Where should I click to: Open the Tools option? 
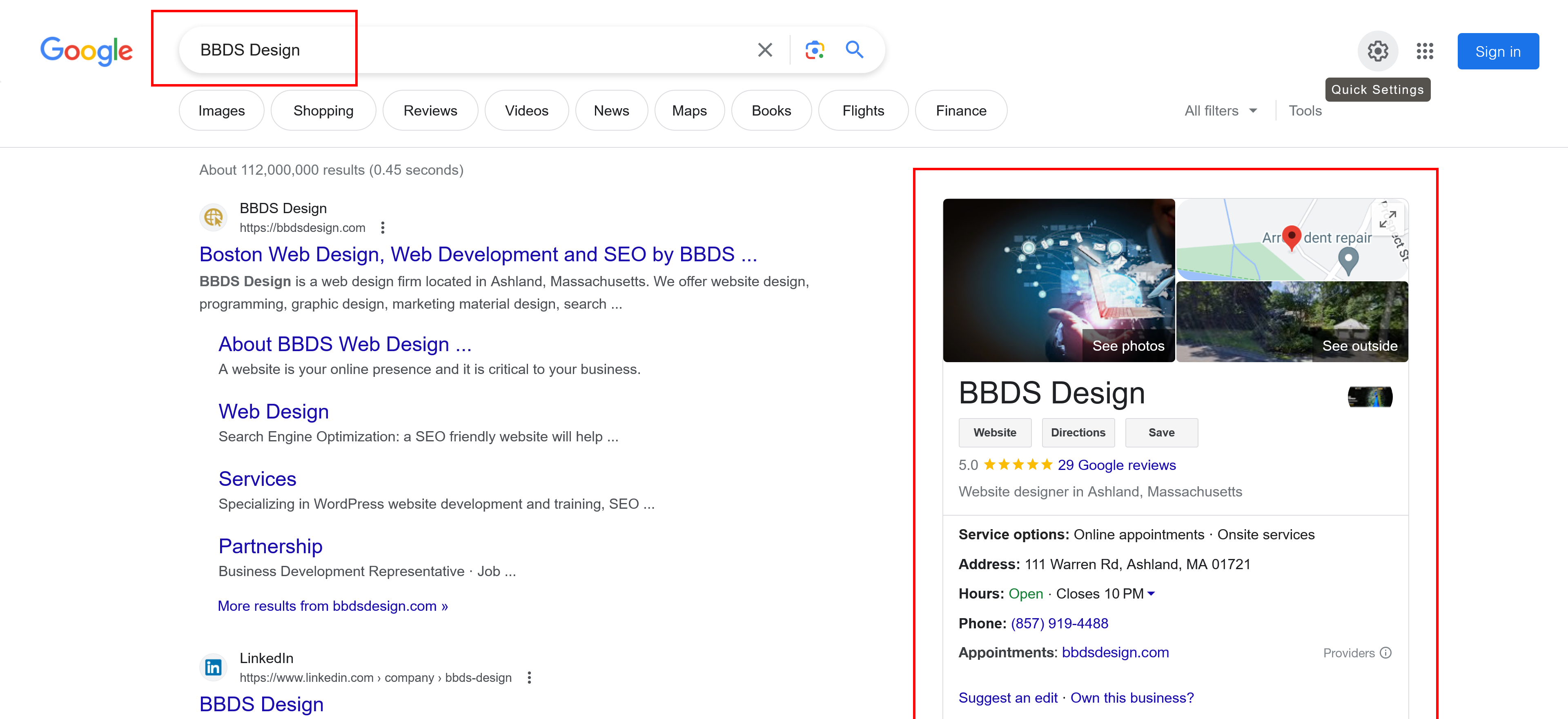point(1305,111)
